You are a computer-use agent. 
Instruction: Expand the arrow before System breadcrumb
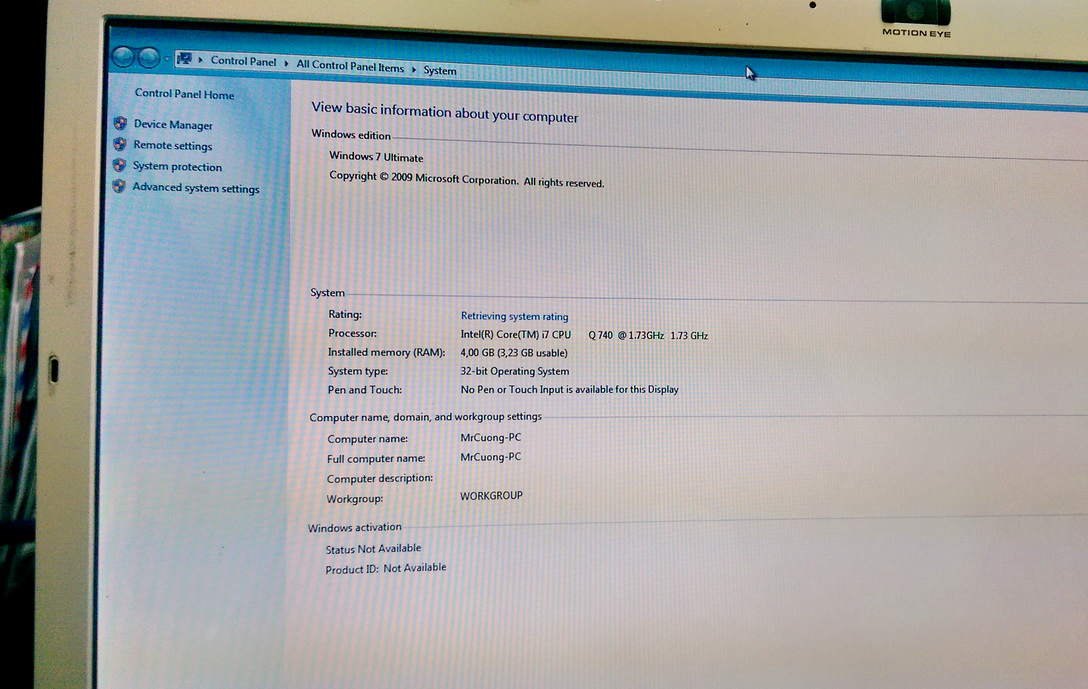coord(414,69)
